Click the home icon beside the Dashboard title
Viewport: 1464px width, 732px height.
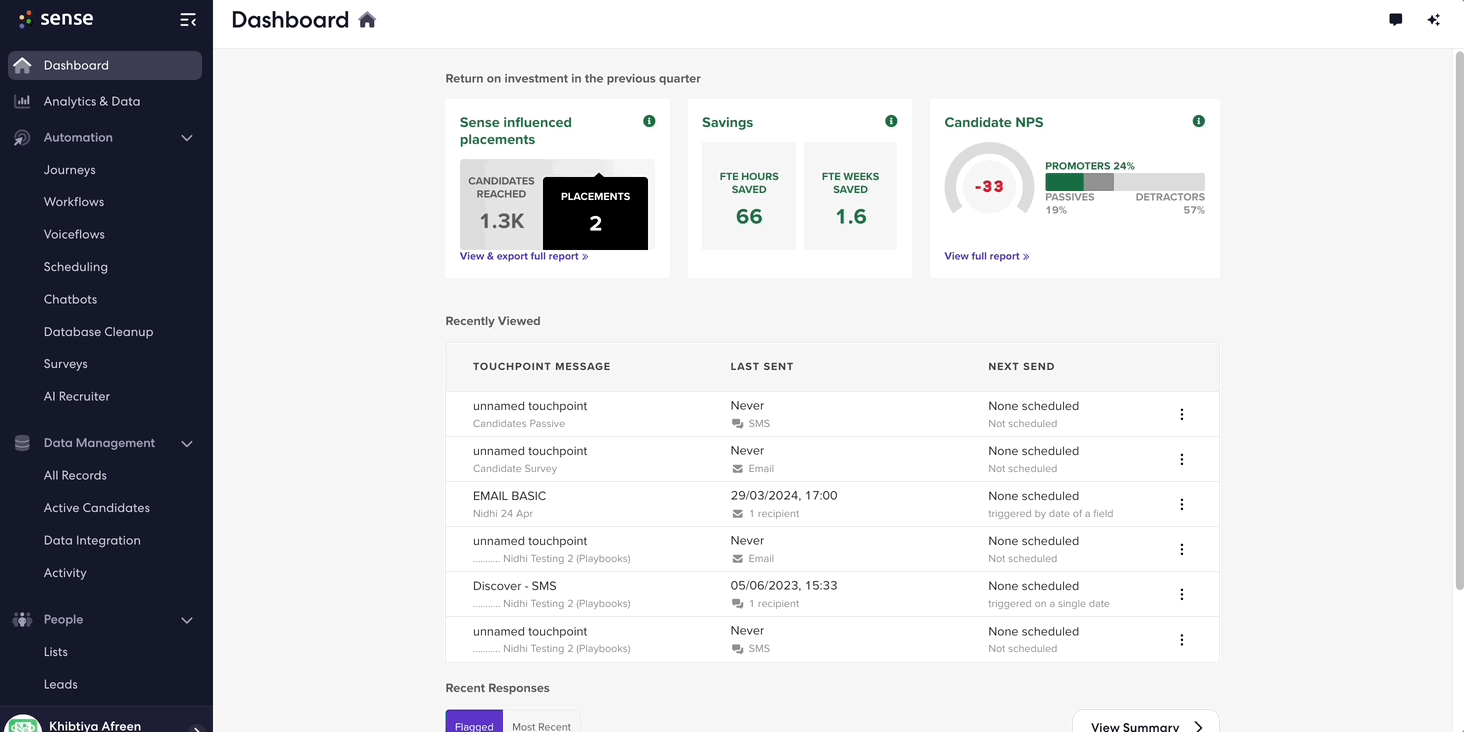click(367, 20)
